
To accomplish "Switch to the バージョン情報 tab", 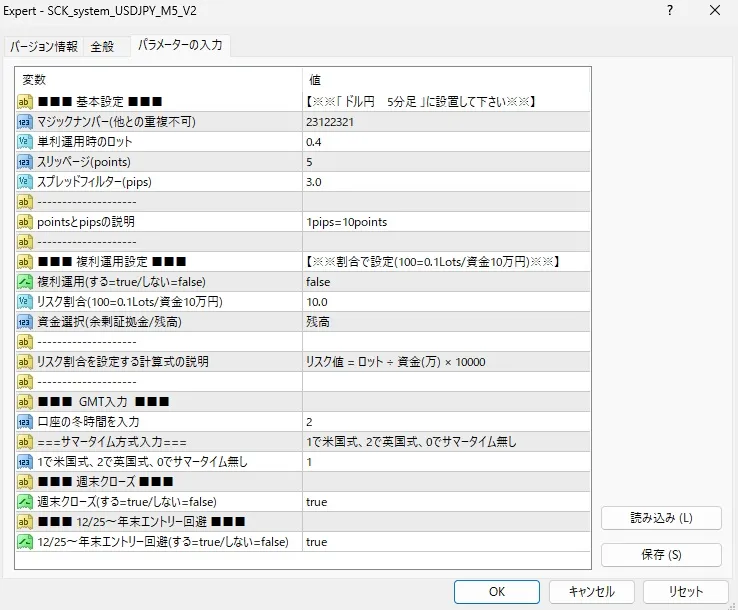I will (x=44, y=47).
